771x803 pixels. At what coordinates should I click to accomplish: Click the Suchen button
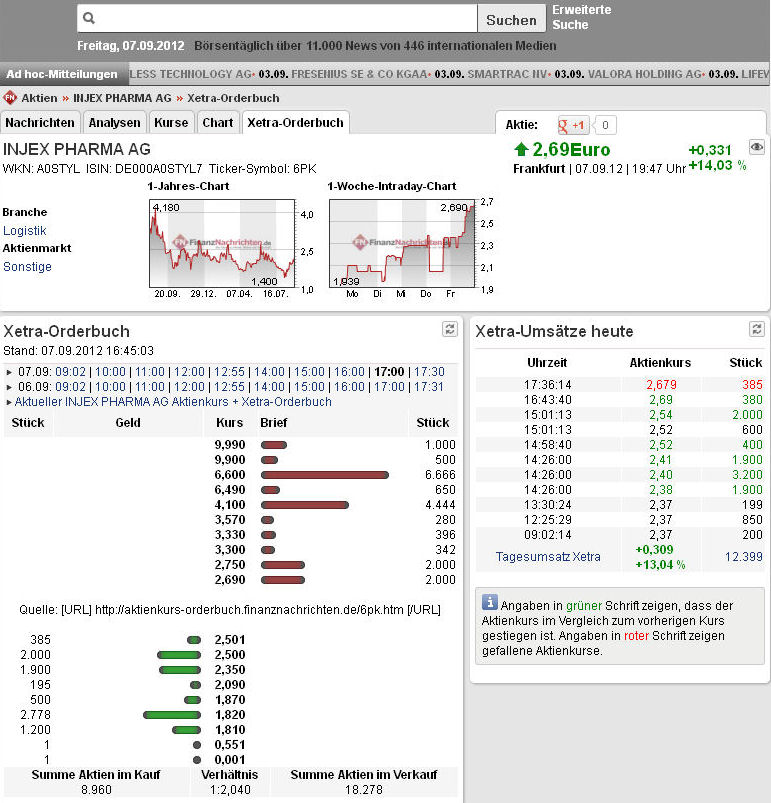coord(511,20)
